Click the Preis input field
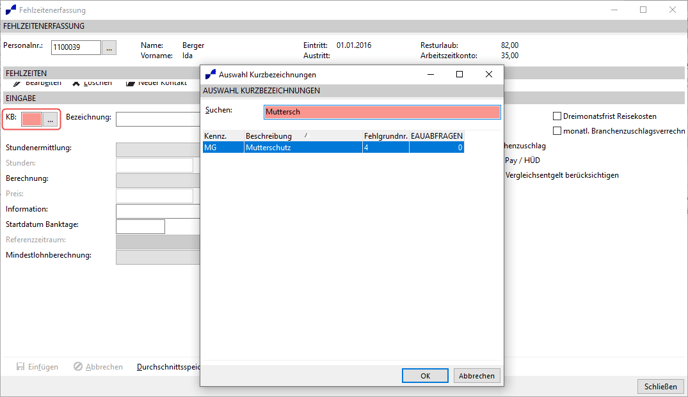 [x=154, y=196]
